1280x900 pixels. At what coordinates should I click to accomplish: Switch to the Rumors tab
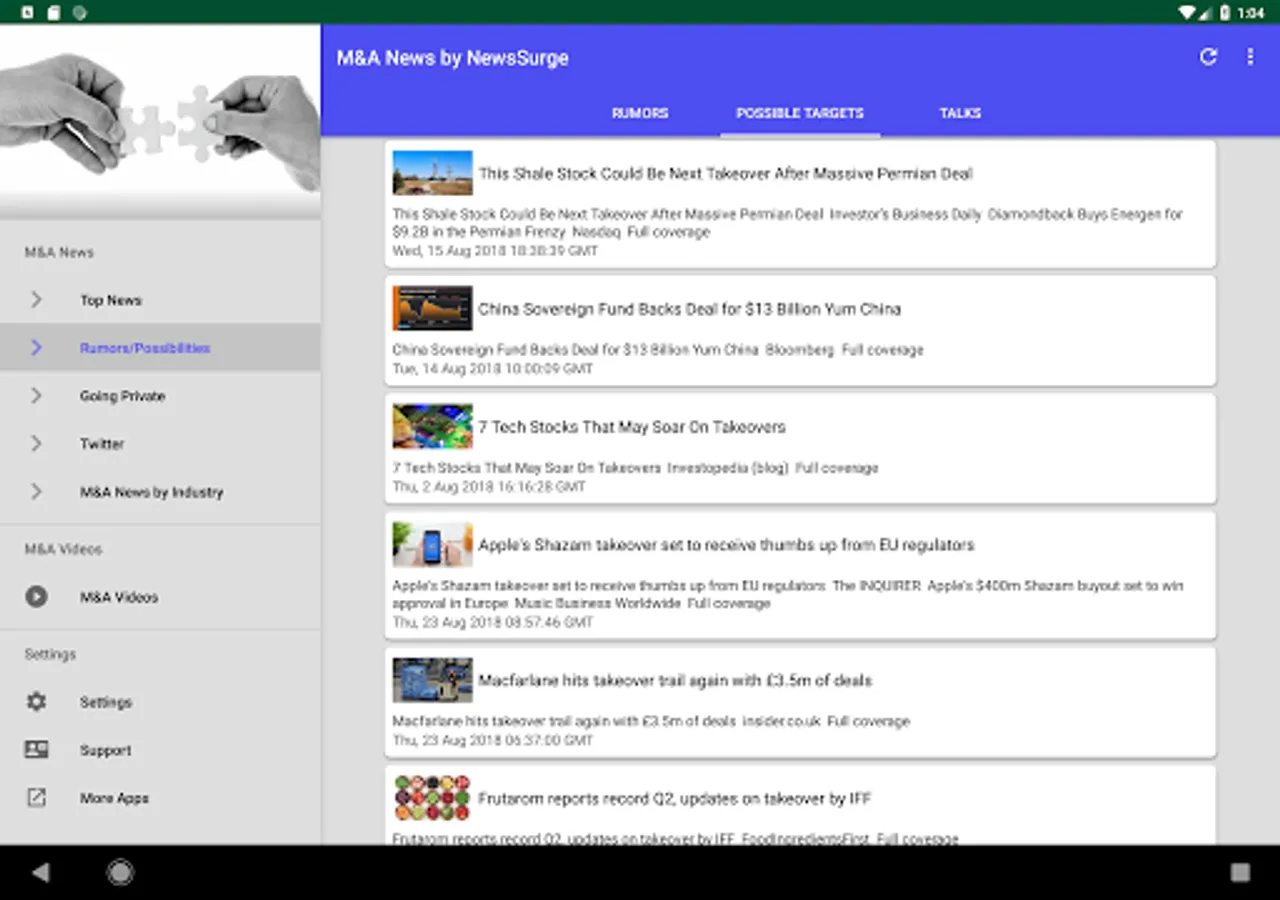(640, 113)
